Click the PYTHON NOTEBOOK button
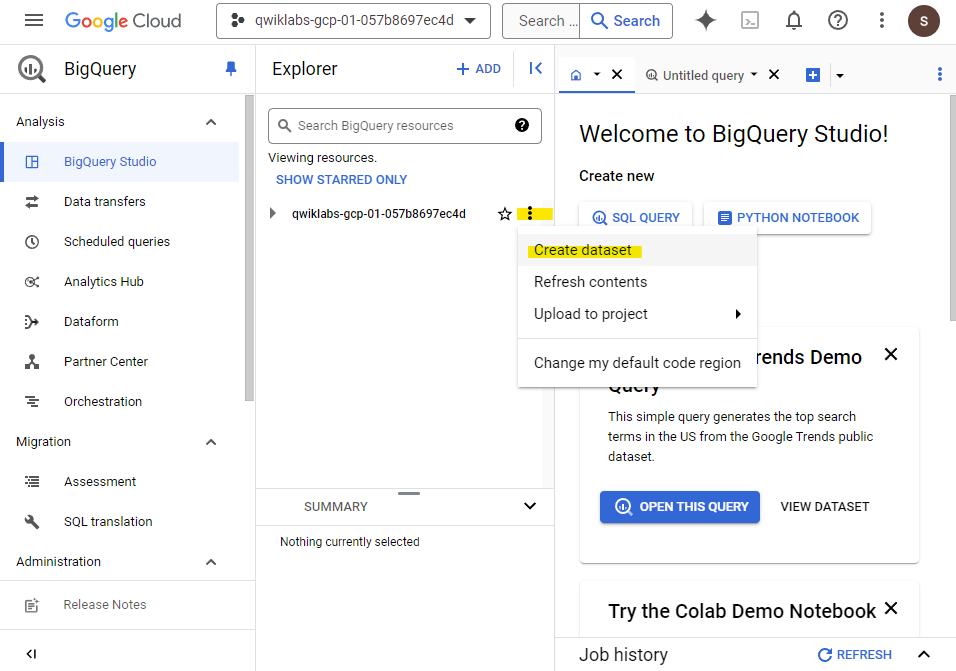 (788, 218)
